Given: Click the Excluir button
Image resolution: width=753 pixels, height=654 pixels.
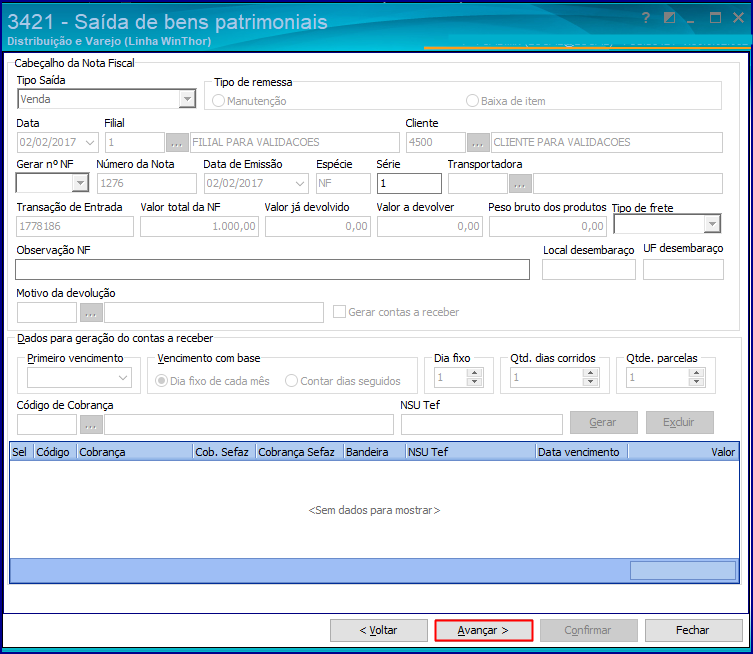Looking at the screenshot, I should point(679,423).
